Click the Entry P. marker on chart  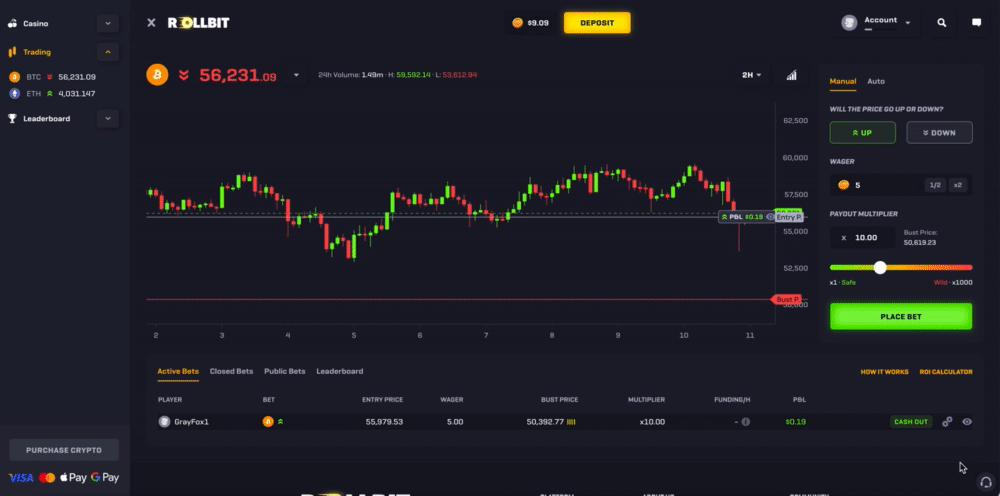pos(789,217)
